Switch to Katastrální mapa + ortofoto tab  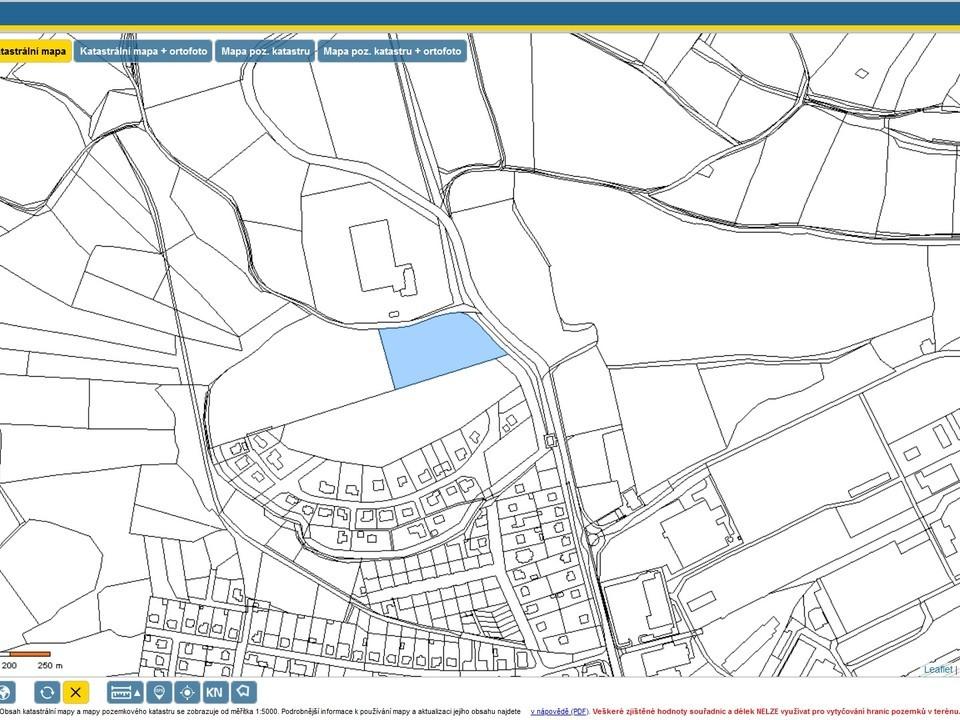[x=144, y=51]
